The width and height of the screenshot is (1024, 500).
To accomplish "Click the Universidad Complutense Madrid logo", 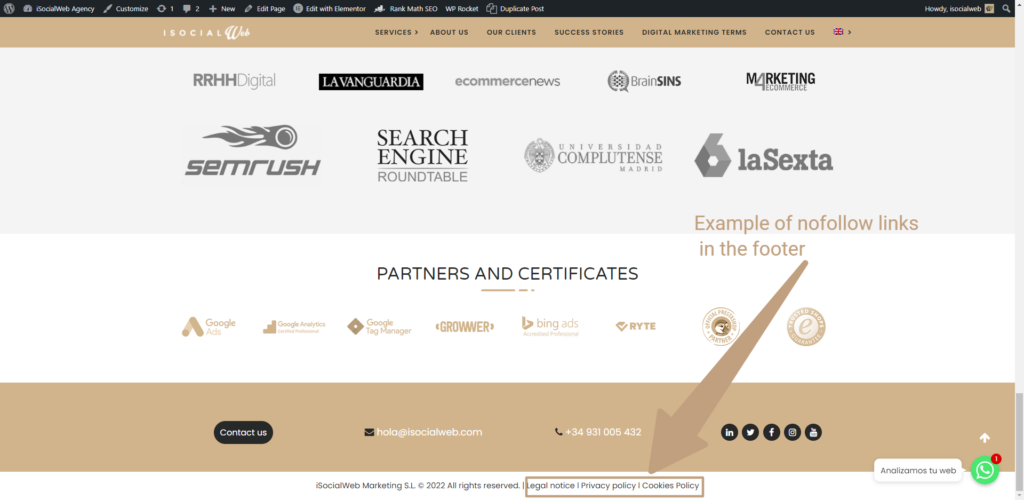I will pos(593,155).
